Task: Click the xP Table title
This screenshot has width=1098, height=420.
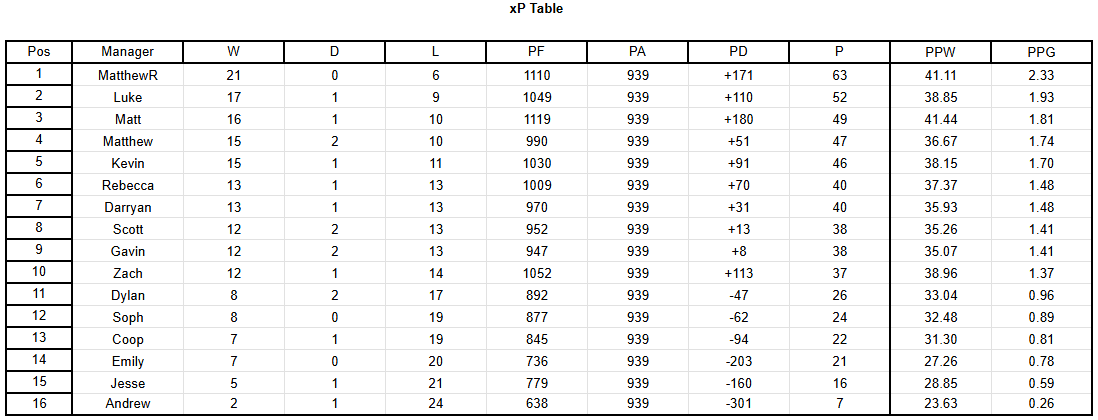Action: point(536,9)
